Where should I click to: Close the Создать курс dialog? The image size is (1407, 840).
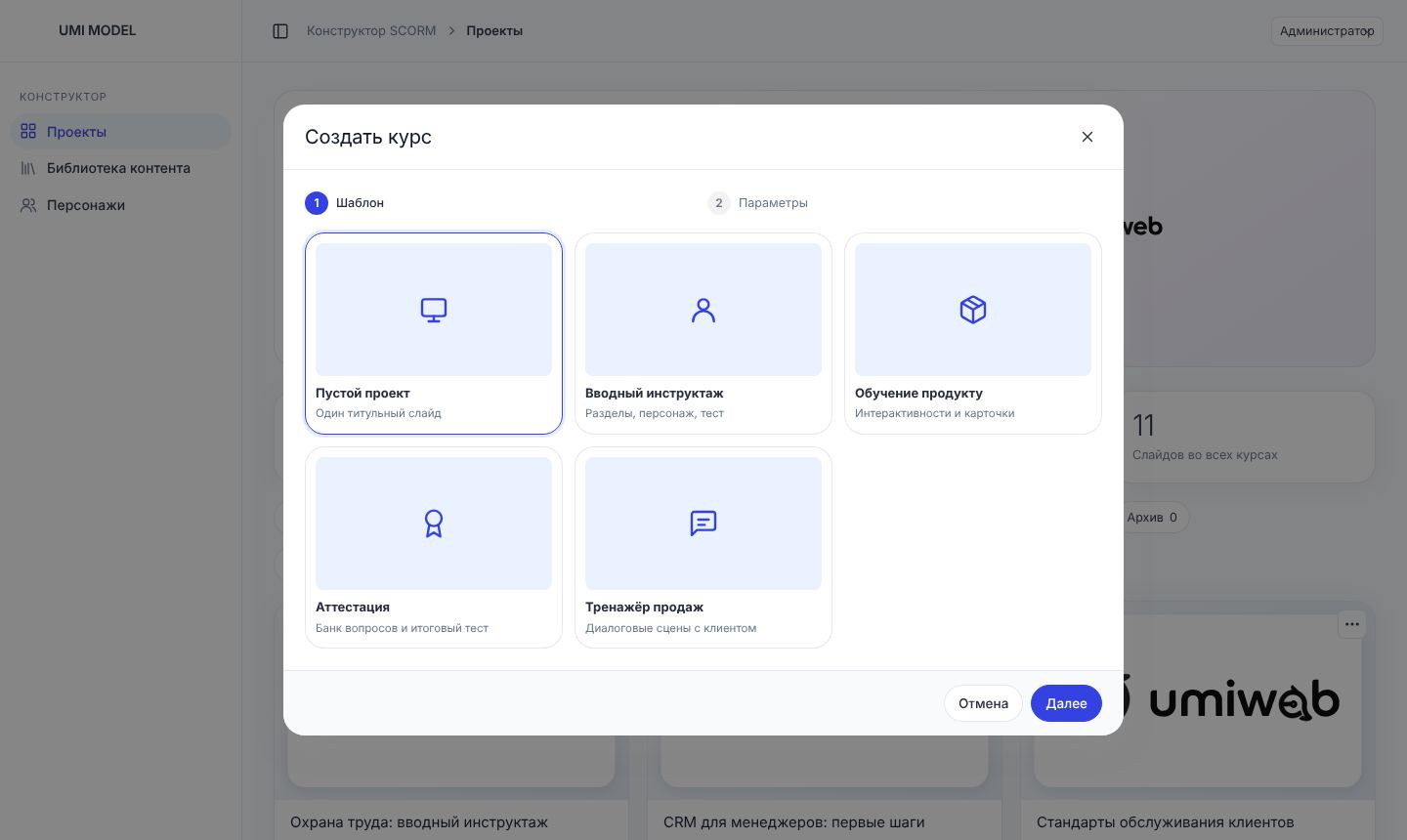pyautogui.click(x=1087, y=137)
